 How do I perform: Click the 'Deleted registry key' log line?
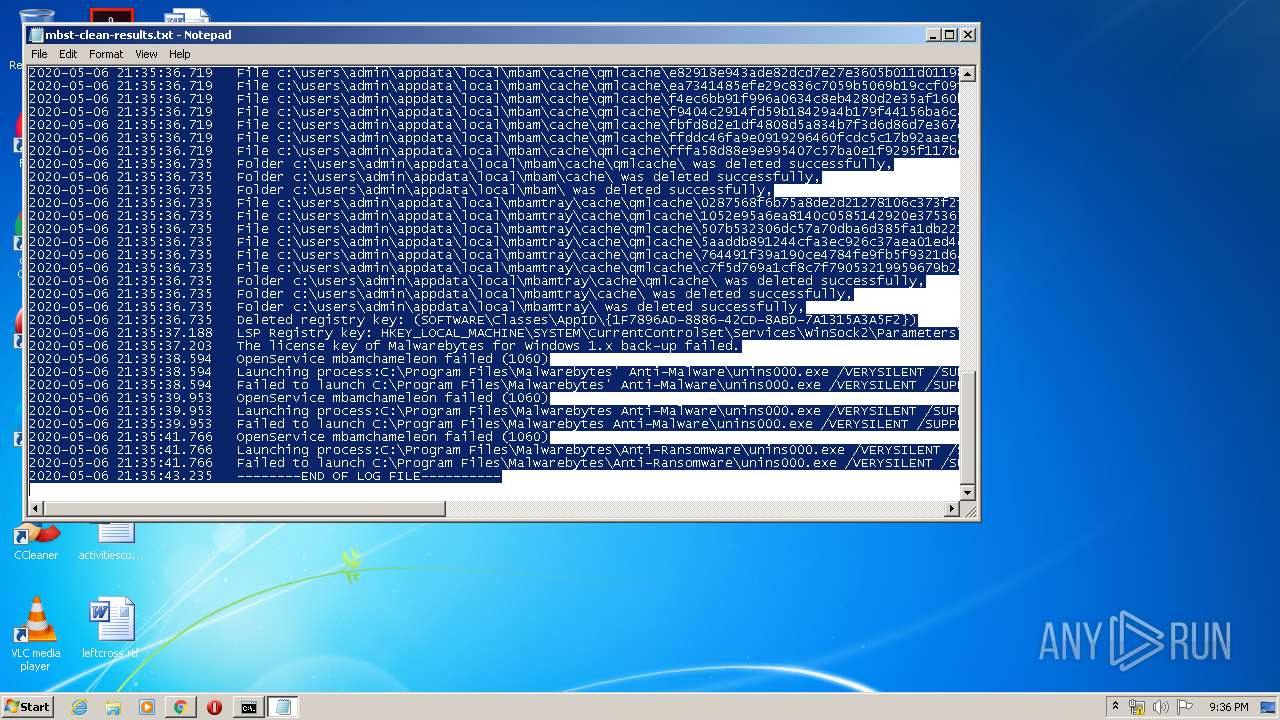pos(474,320)
